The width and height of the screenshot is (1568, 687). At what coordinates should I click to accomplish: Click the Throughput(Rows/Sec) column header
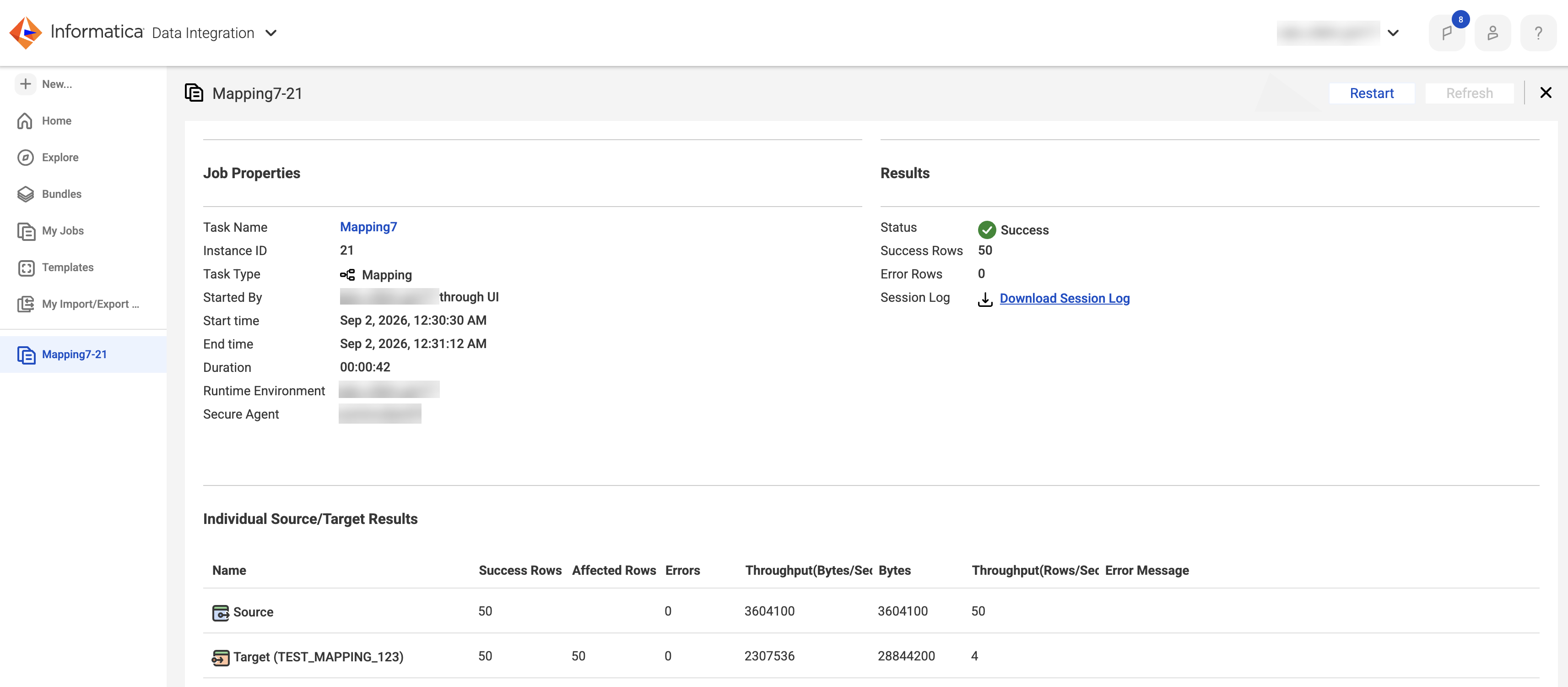(1035, 570)
